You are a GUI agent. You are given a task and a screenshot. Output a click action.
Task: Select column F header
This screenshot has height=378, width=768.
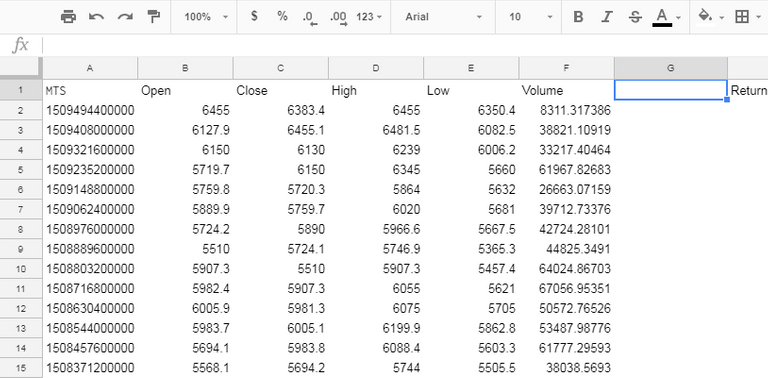click(566, 68)
